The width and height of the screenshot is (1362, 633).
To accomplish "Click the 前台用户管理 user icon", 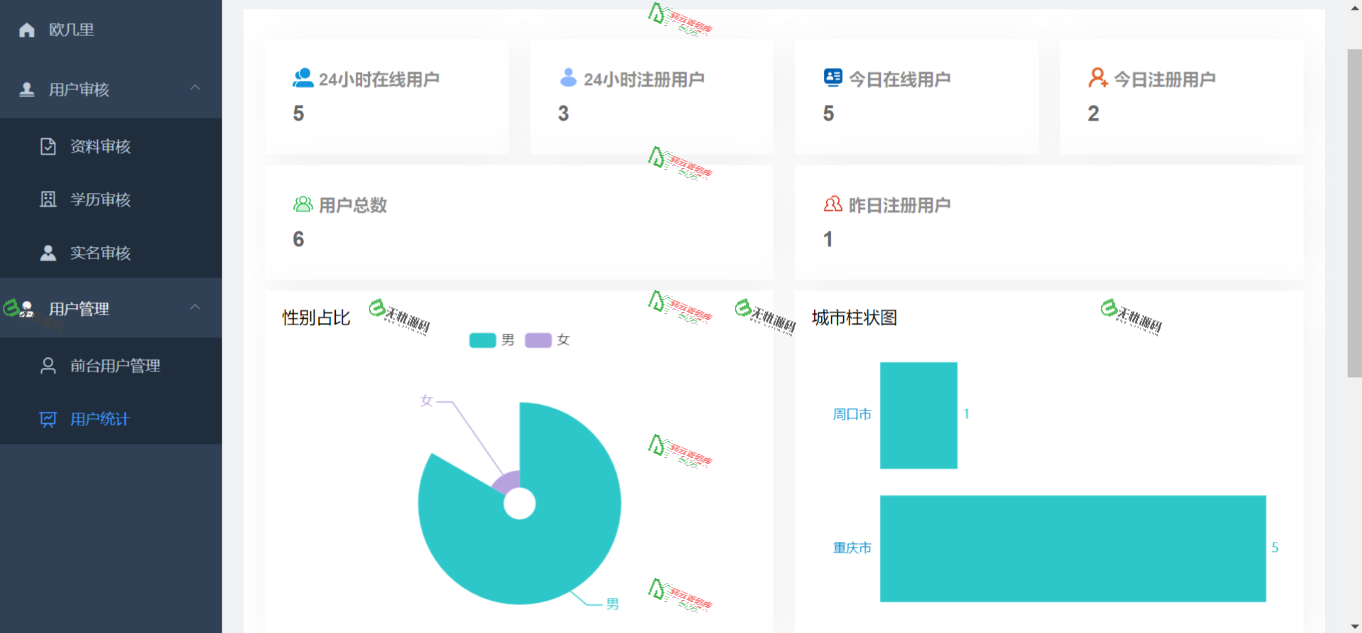I will point(46,365).
